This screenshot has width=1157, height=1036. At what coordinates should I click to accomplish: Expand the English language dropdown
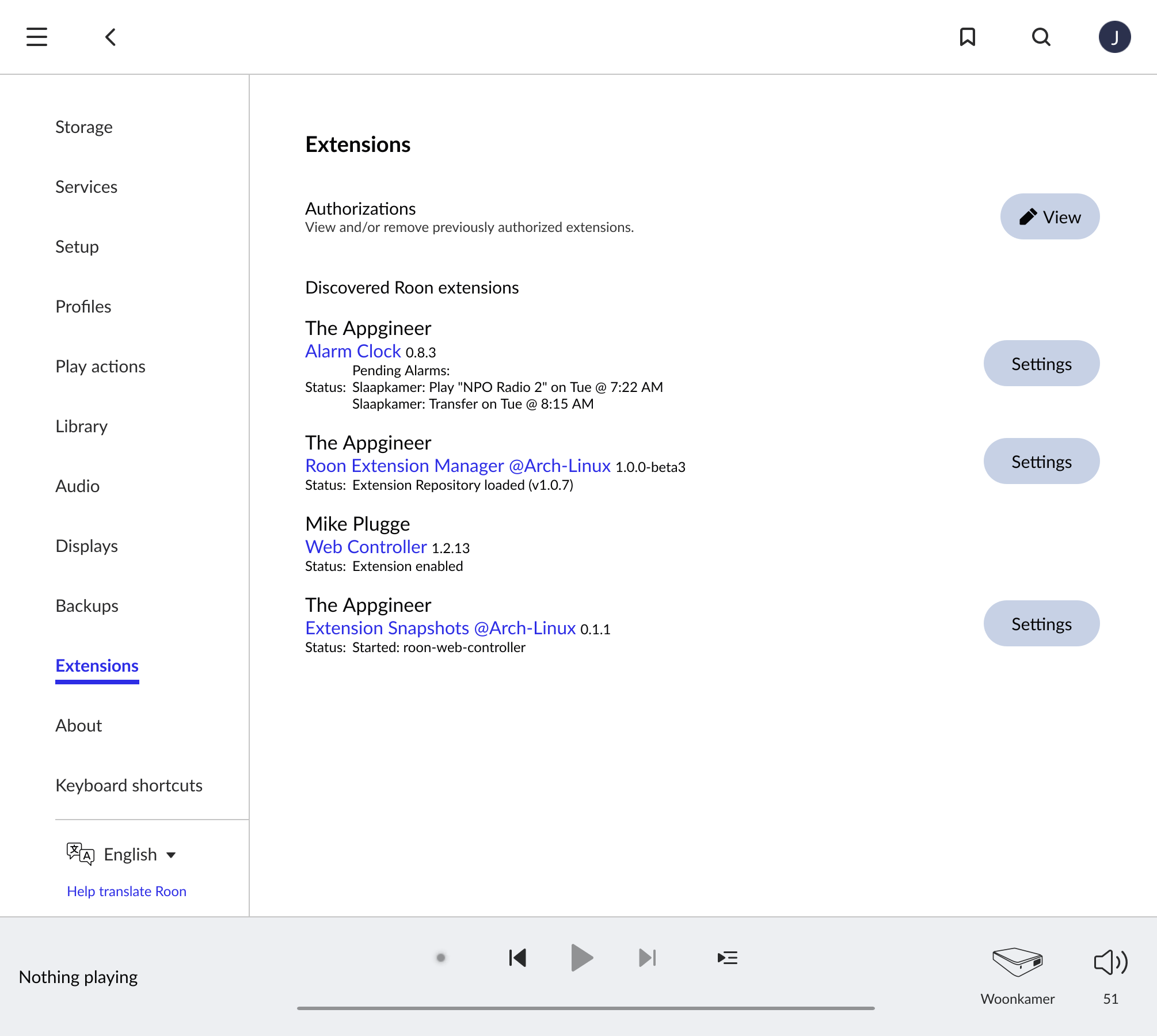click(138, 855)
